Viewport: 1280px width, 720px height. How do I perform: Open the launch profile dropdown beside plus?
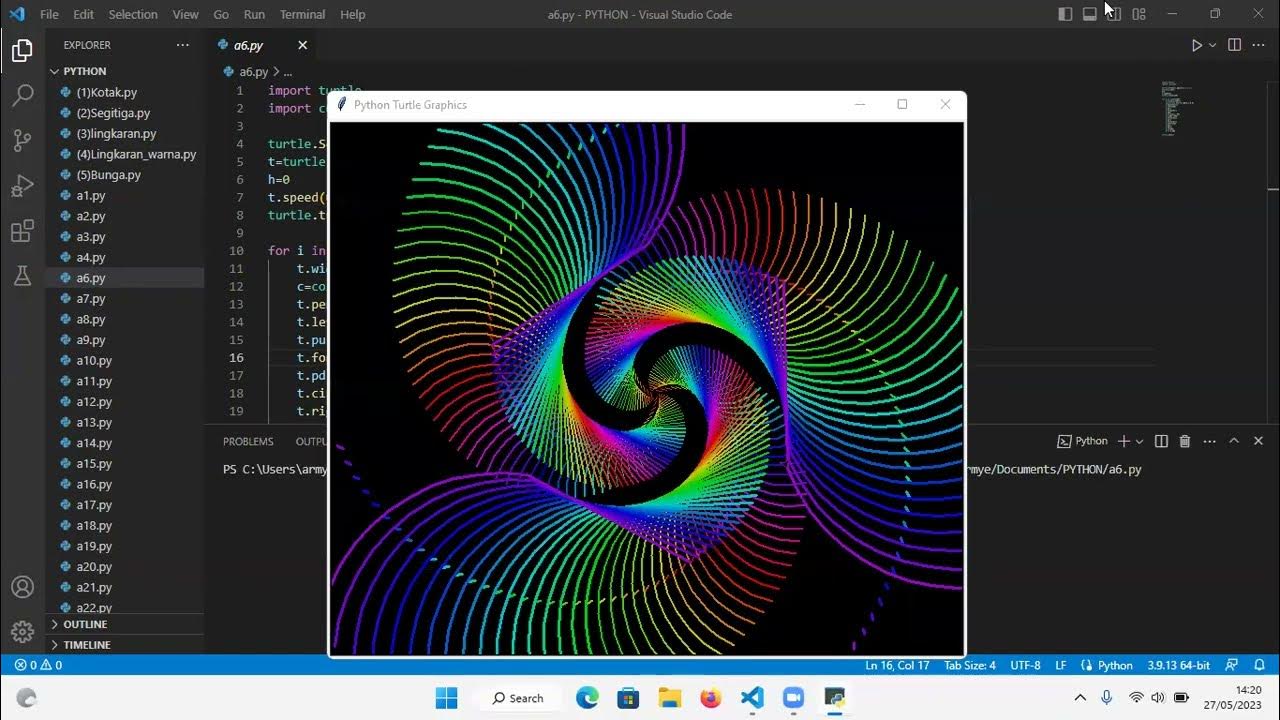[x=1139, y=441]
